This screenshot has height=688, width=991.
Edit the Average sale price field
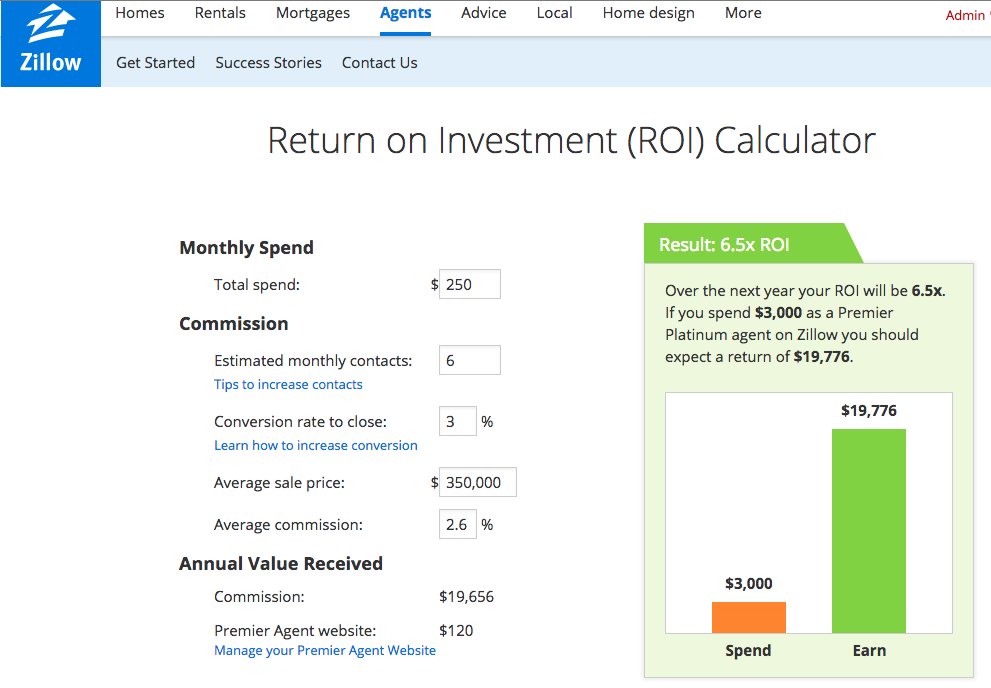point(478,483)
